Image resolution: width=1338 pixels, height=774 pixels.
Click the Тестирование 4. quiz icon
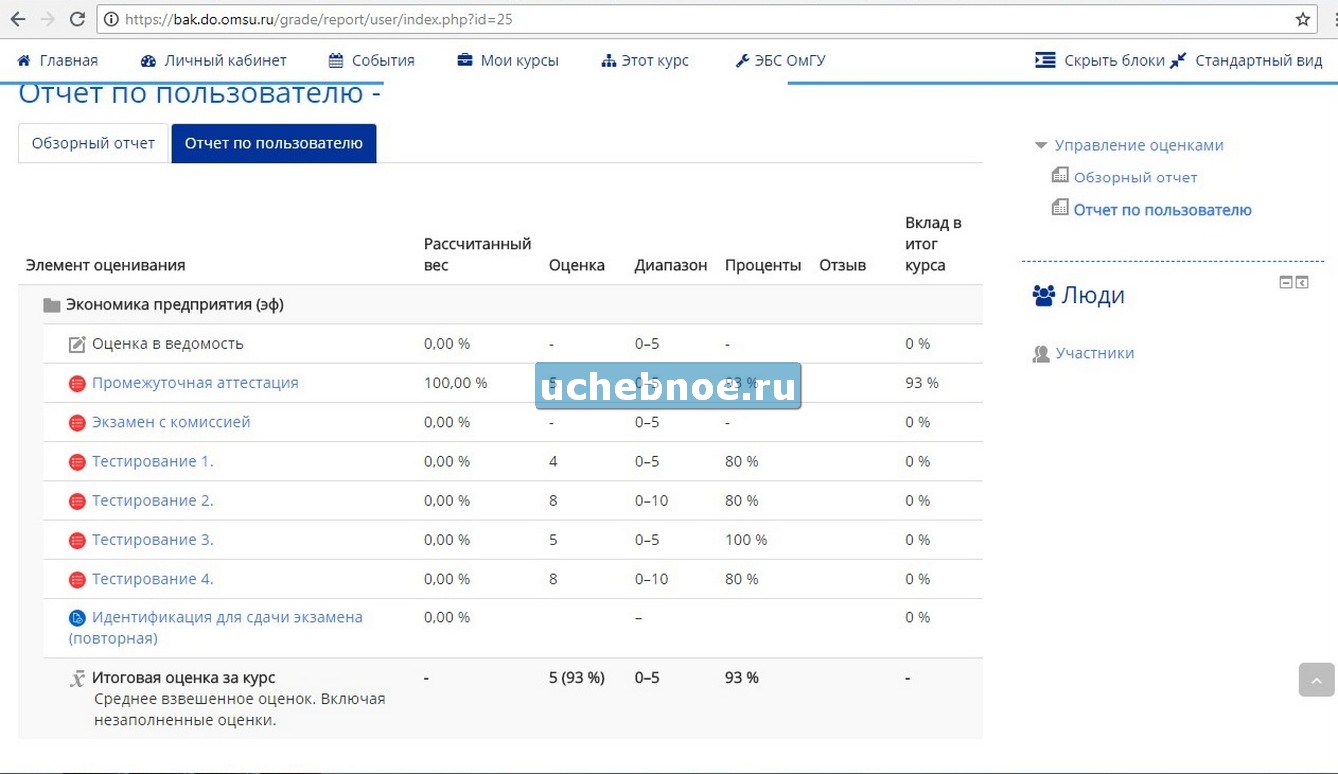(x=77, y=579)
